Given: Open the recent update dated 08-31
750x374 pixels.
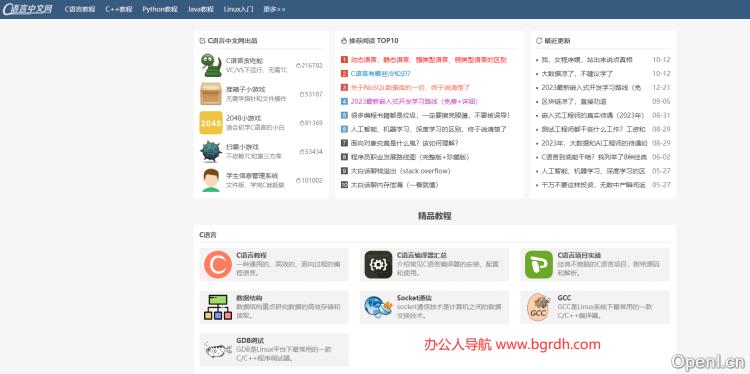Looking at the screenshot, I should (593, 115).
